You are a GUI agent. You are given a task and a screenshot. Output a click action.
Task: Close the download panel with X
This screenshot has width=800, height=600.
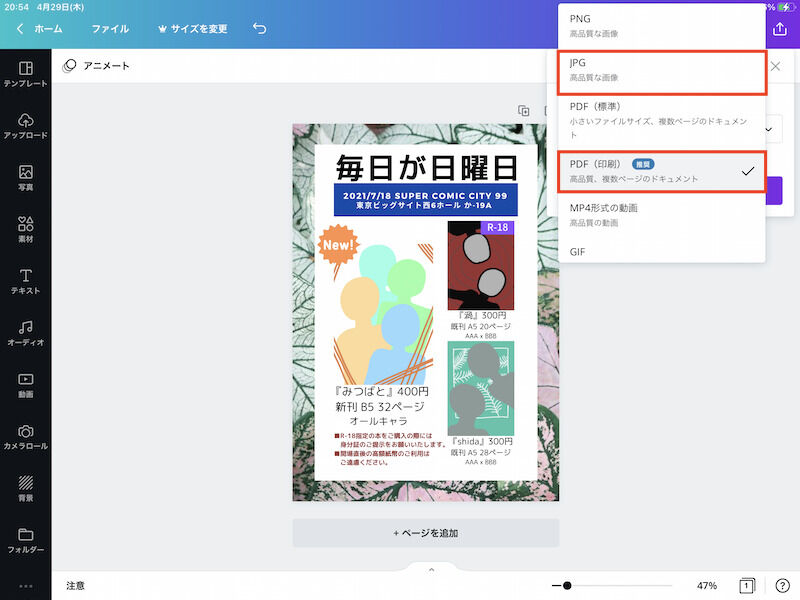pos(775,66)
